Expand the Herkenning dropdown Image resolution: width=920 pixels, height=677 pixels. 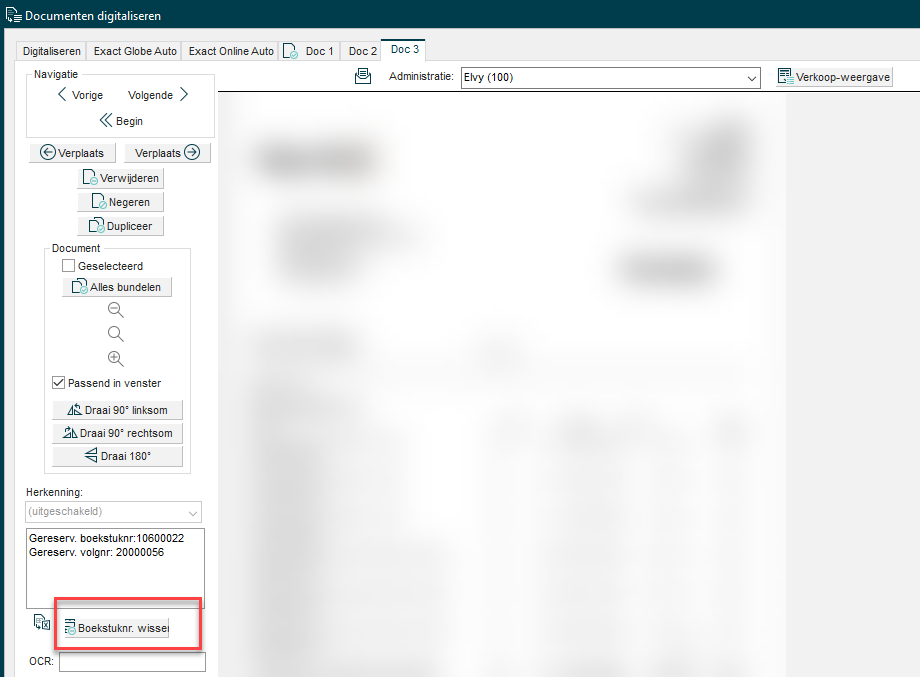tap(113, 512)
